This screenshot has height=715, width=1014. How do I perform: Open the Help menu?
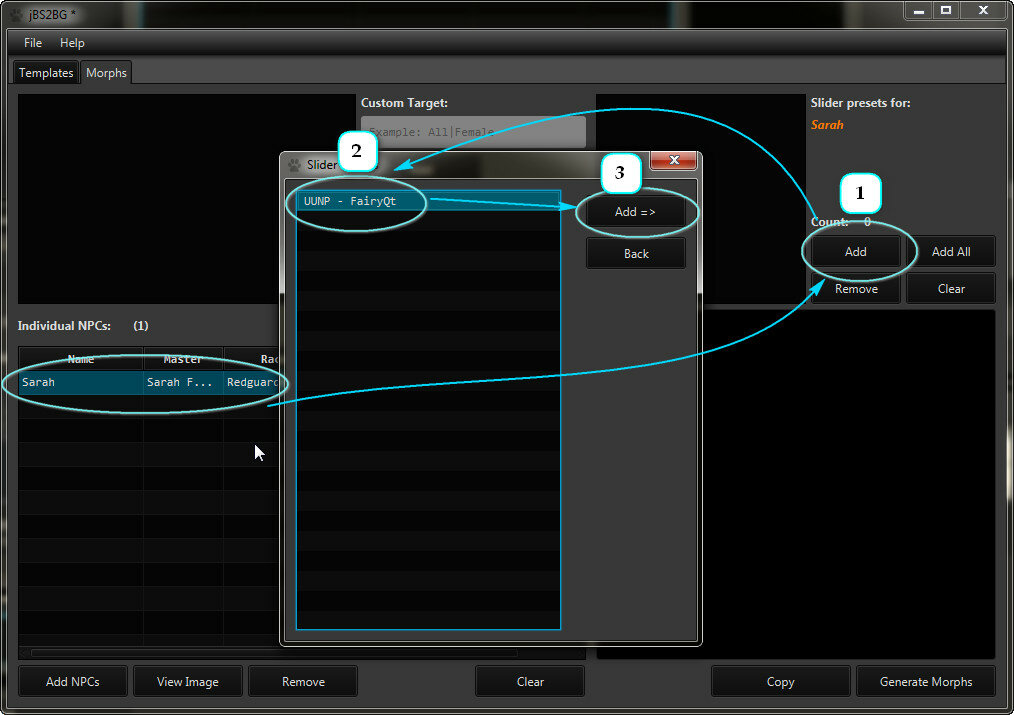[x=72, y=43]
